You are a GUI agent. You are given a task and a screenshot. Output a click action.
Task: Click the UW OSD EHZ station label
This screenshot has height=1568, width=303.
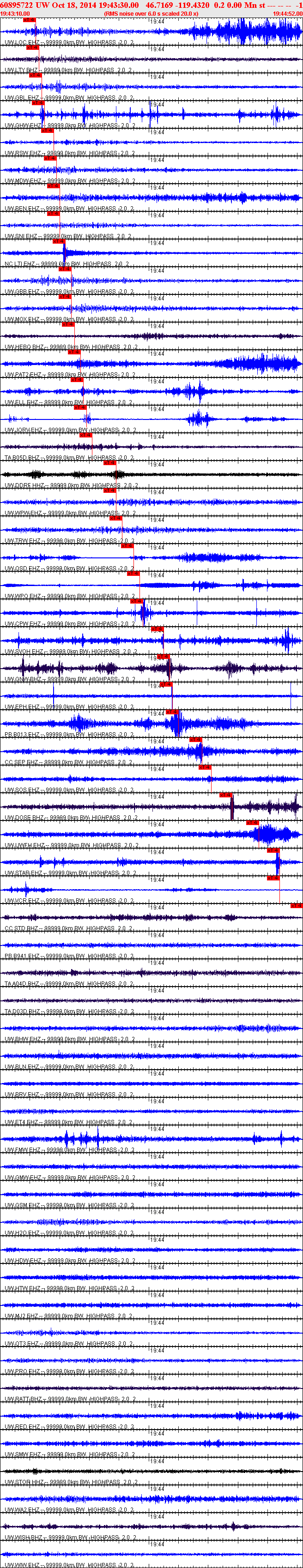pyautogui.click(x=69, y=569)
